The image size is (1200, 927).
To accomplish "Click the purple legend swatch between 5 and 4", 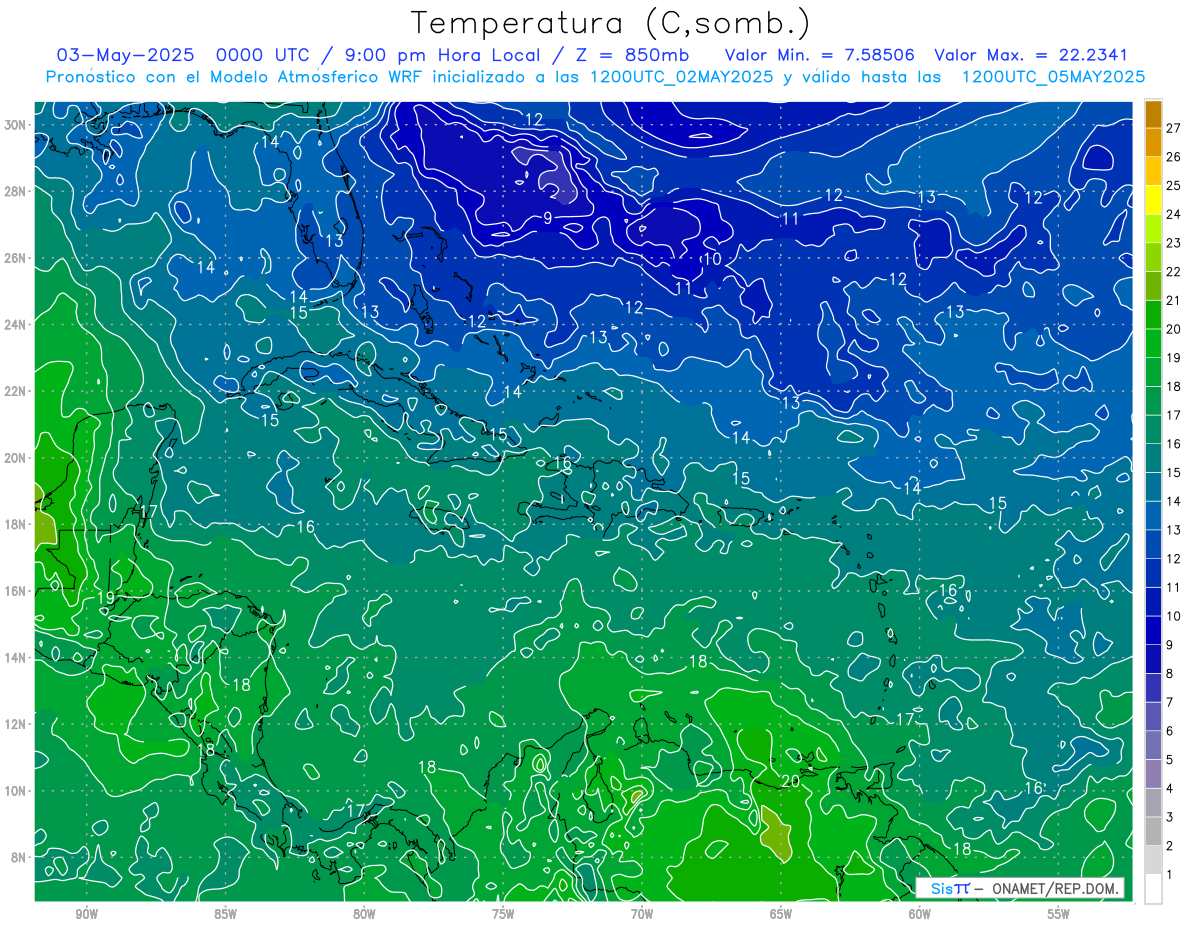I will pos(1154,774).
